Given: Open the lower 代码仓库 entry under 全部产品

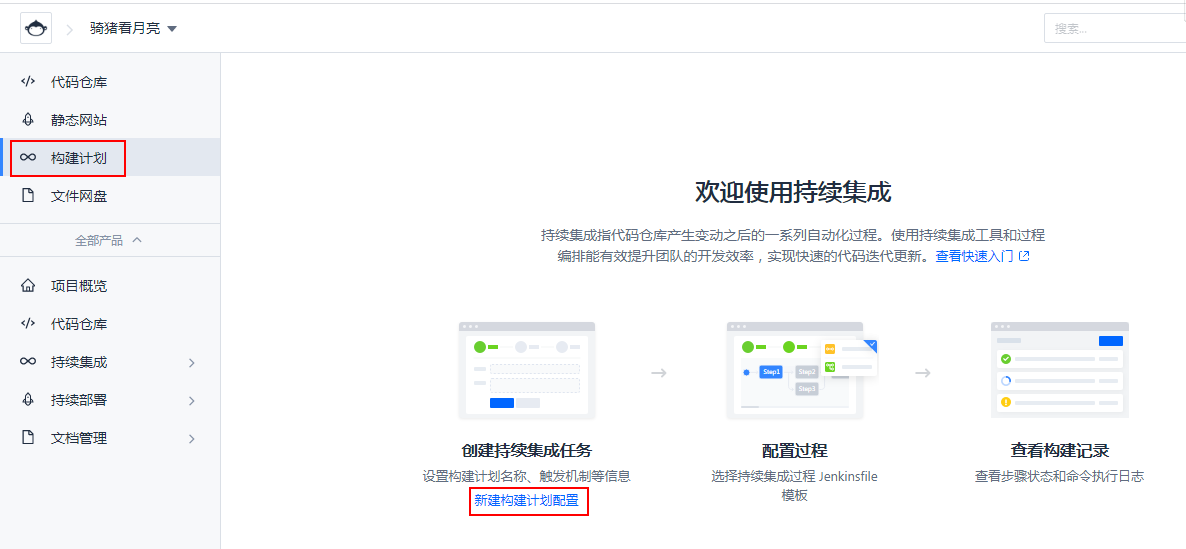Looking at the screenshot, I should [110, 324].
